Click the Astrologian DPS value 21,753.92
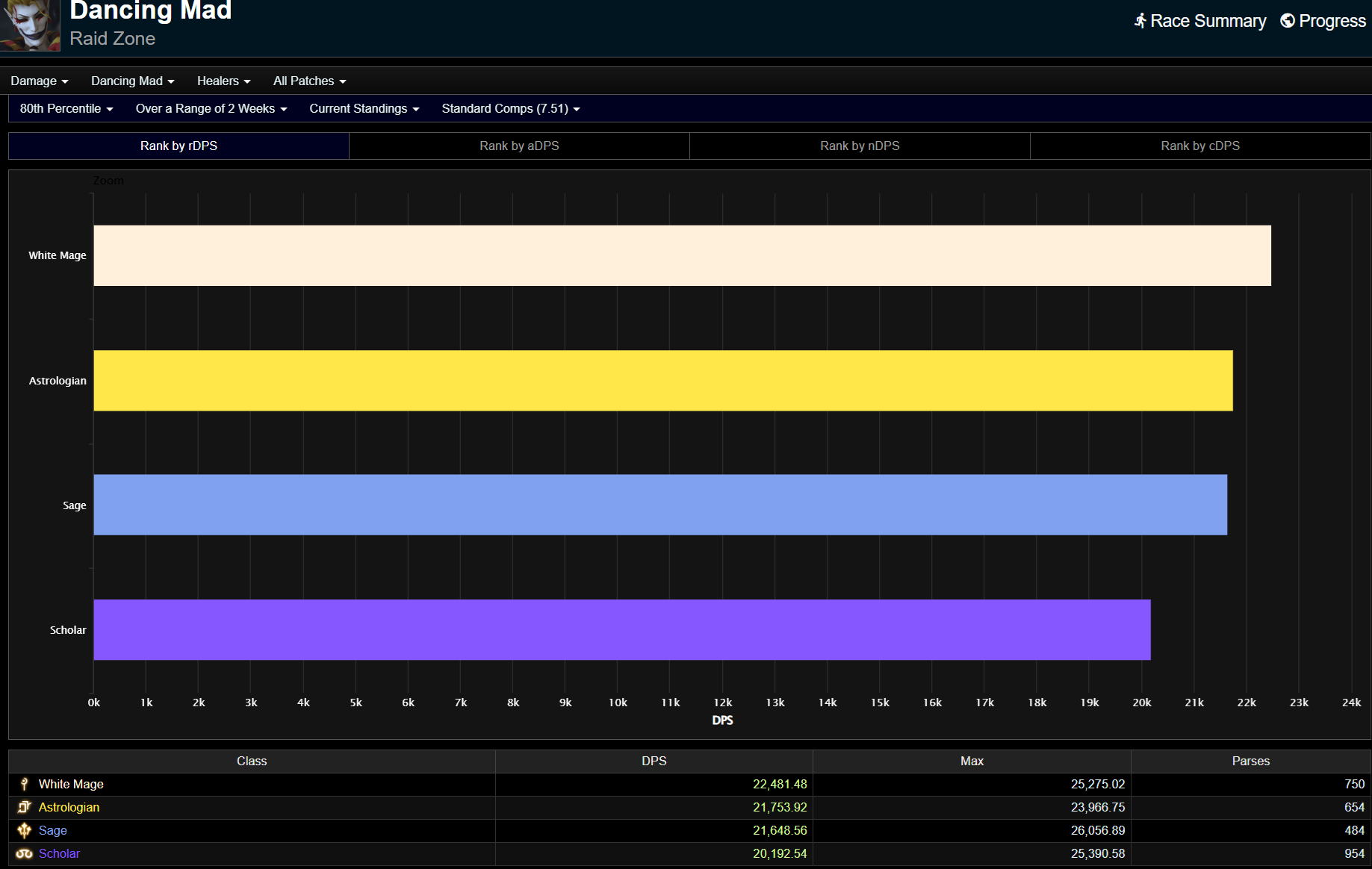The width and height of the screenshot is (1372, 869). tap(780, 807)
